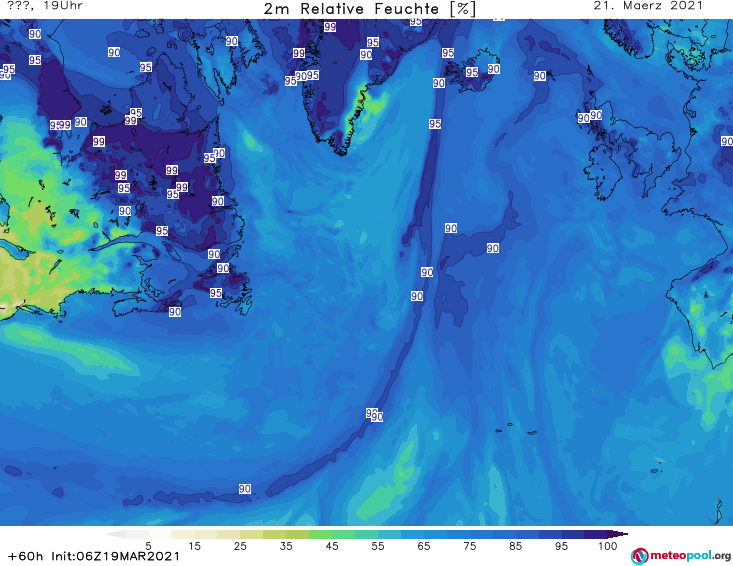The image size is (733, 566).
Task: Click the 'Init:06Z19MAR2021' run label
Action: tap(115, 556)
